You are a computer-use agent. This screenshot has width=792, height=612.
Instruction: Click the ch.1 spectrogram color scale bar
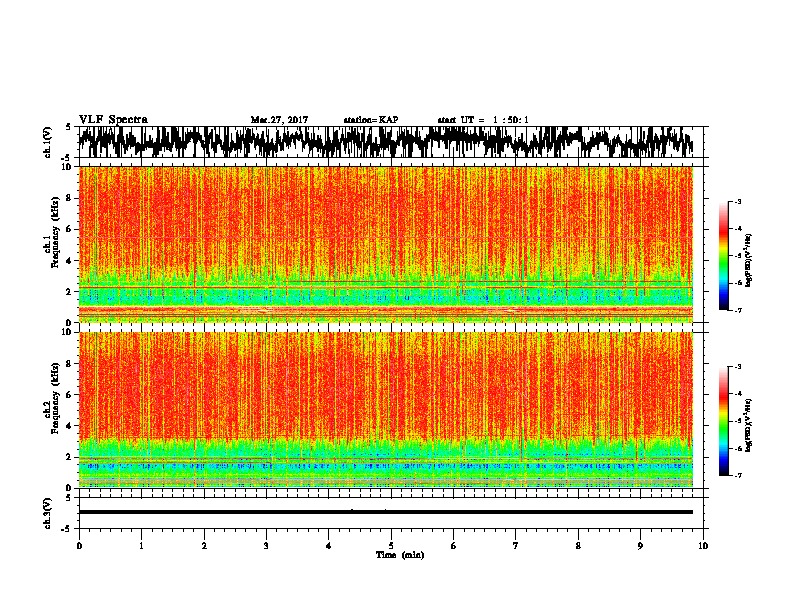pos(723,256)
